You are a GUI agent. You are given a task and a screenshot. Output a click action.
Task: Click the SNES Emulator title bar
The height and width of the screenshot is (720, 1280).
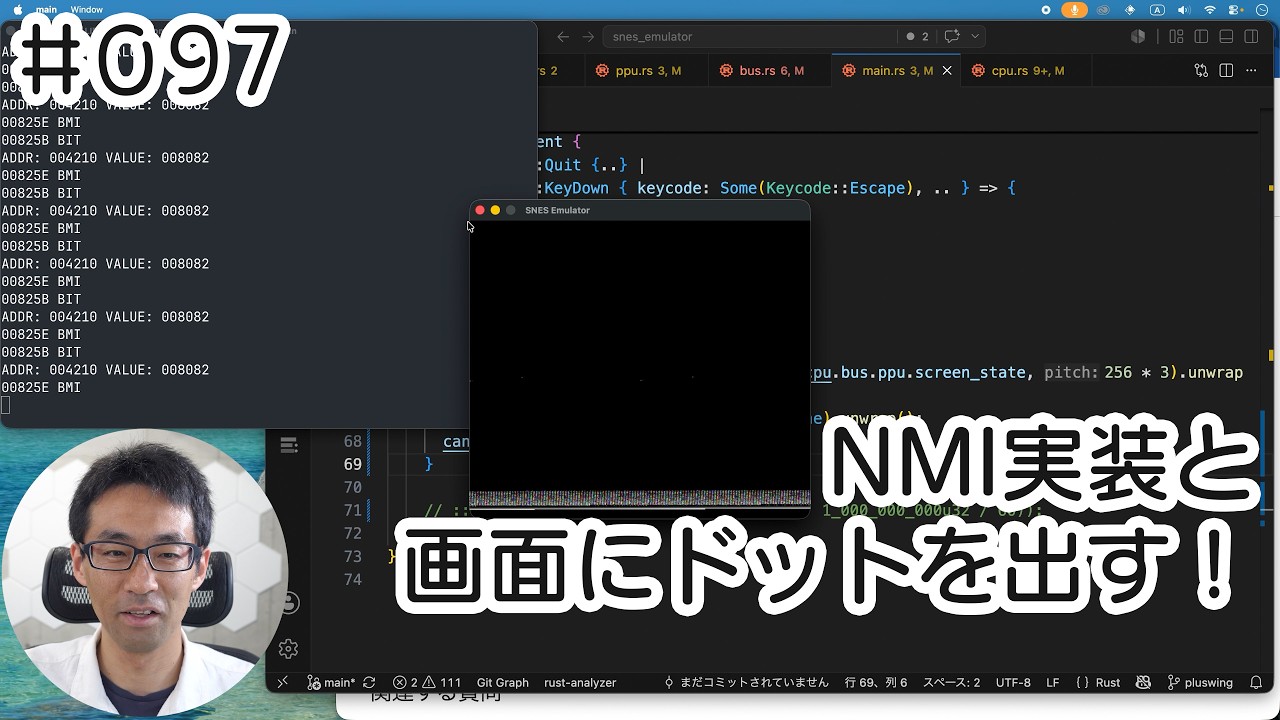(640, 210)
